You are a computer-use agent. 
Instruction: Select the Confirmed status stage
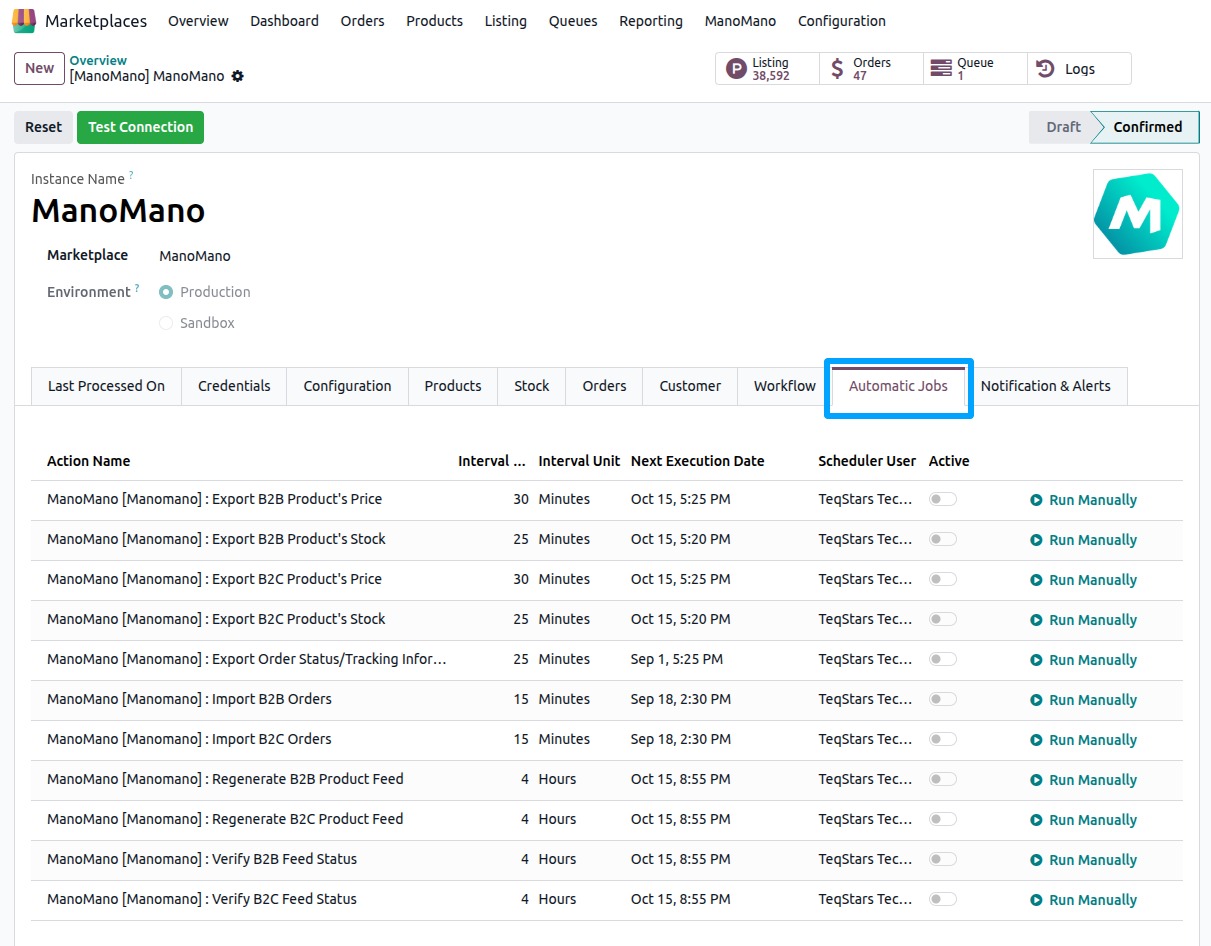(1147, 127)
